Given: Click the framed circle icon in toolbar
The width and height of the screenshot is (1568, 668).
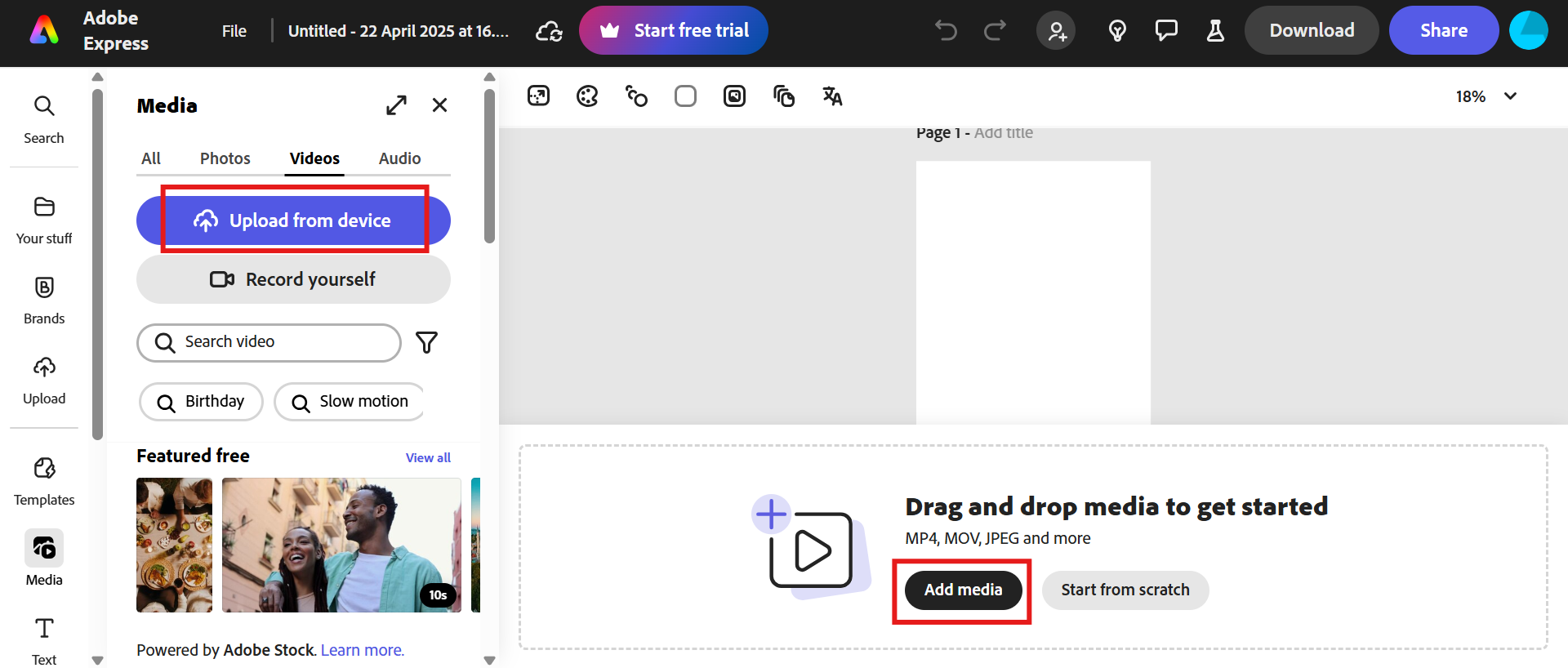Looking at the screenshot, I should 735,96.
